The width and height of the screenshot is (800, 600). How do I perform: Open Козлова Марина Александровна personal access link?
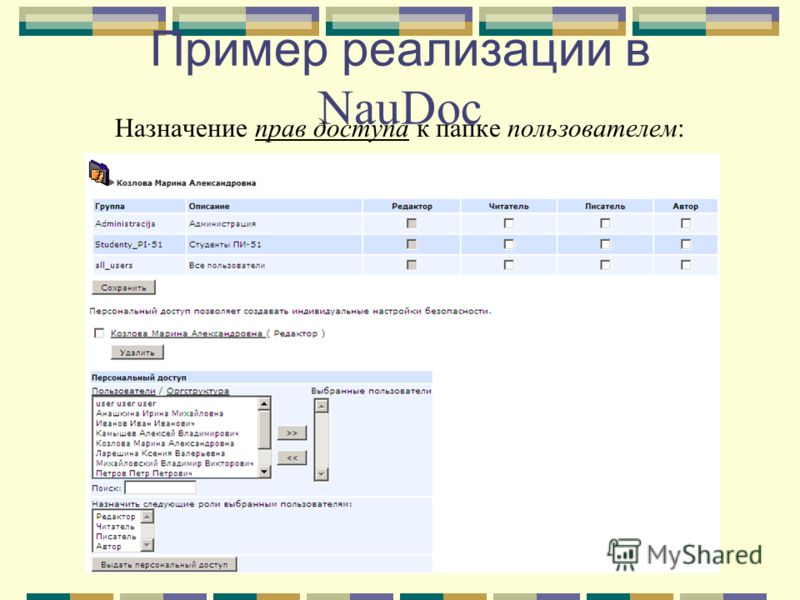click(187, 333)
